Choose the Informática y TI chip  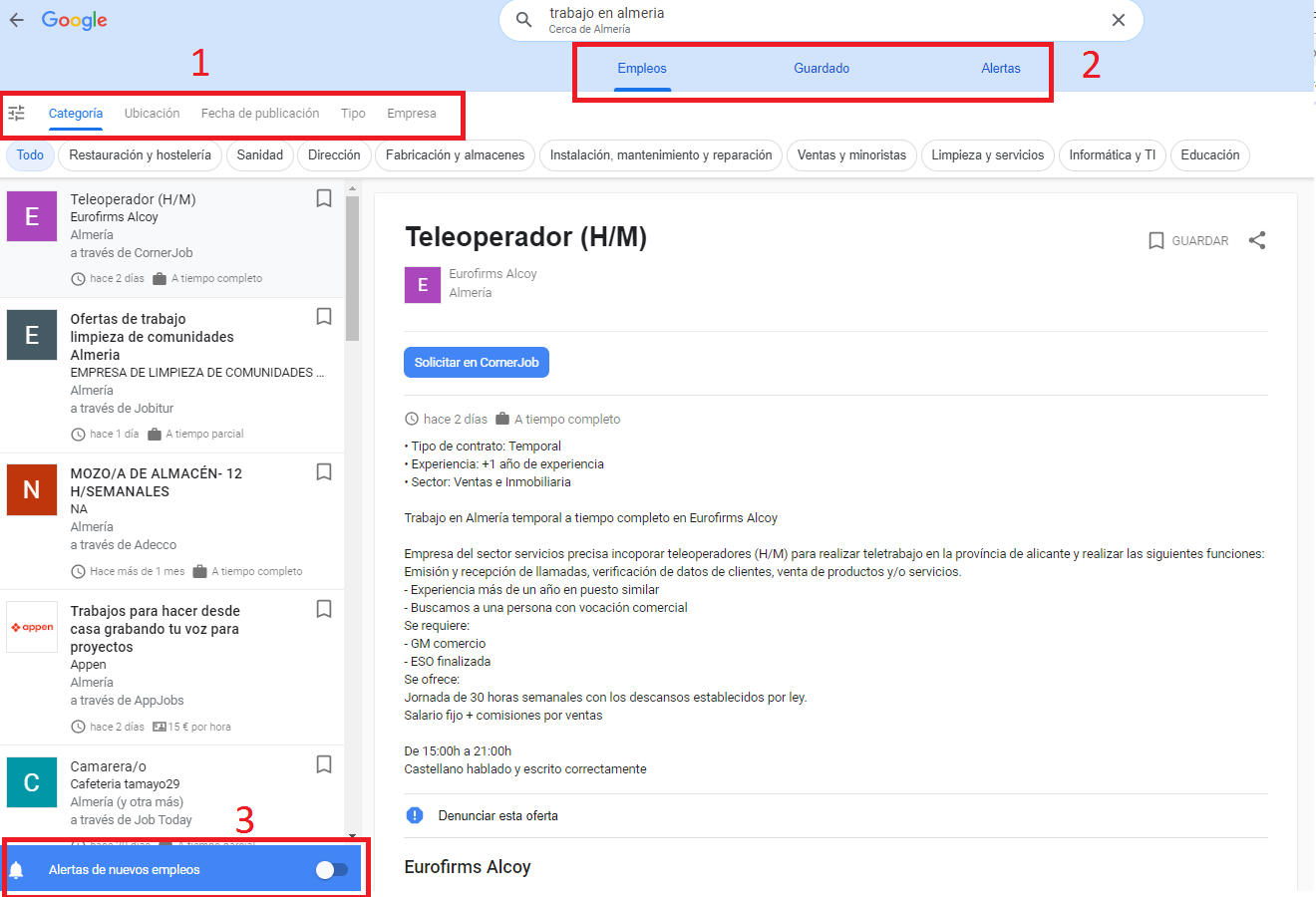coord(1113,155)
